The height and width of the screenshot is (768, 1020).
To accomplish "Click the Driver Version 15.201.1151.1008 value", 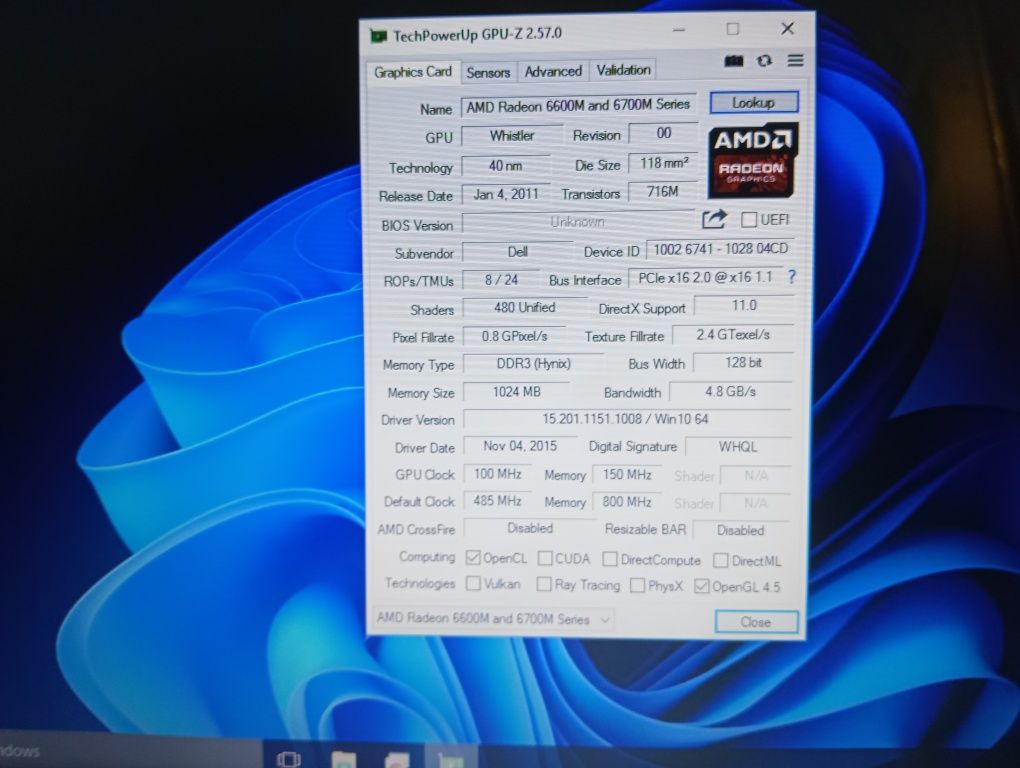I will coord(626,419).
